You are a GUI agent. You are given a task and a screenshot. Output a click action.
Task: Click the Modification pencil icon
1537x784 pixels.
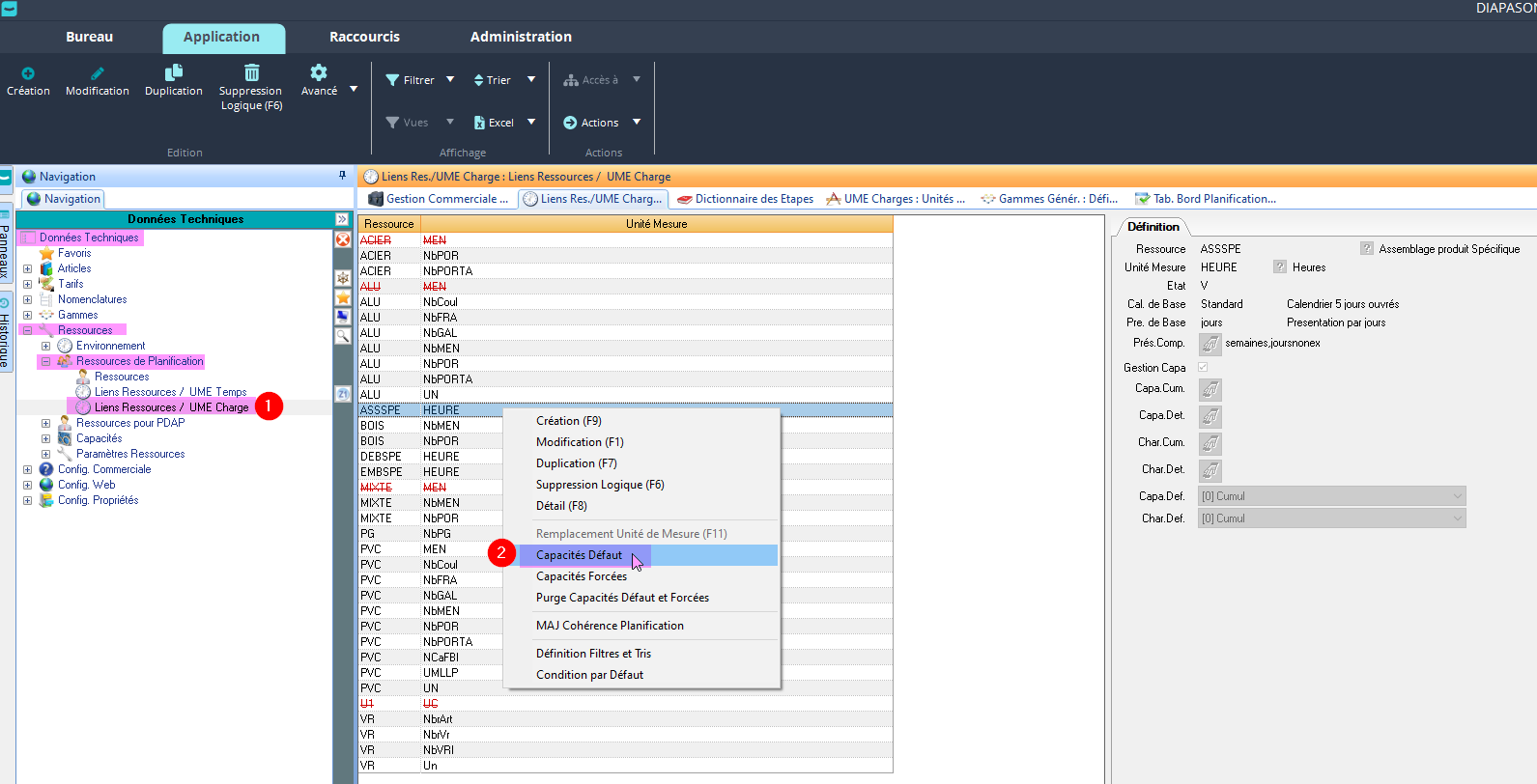97,73
